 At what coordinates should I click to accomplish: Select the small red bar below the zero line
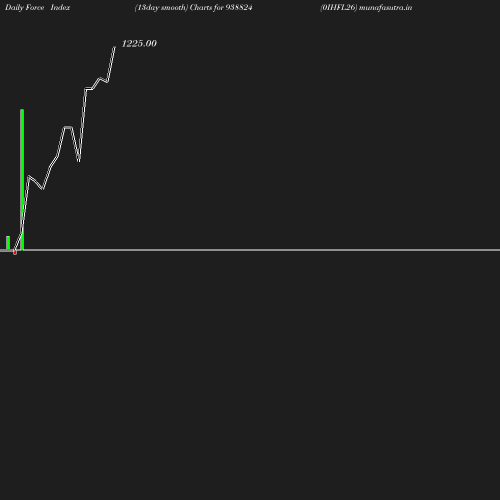(x=15, y=252)
